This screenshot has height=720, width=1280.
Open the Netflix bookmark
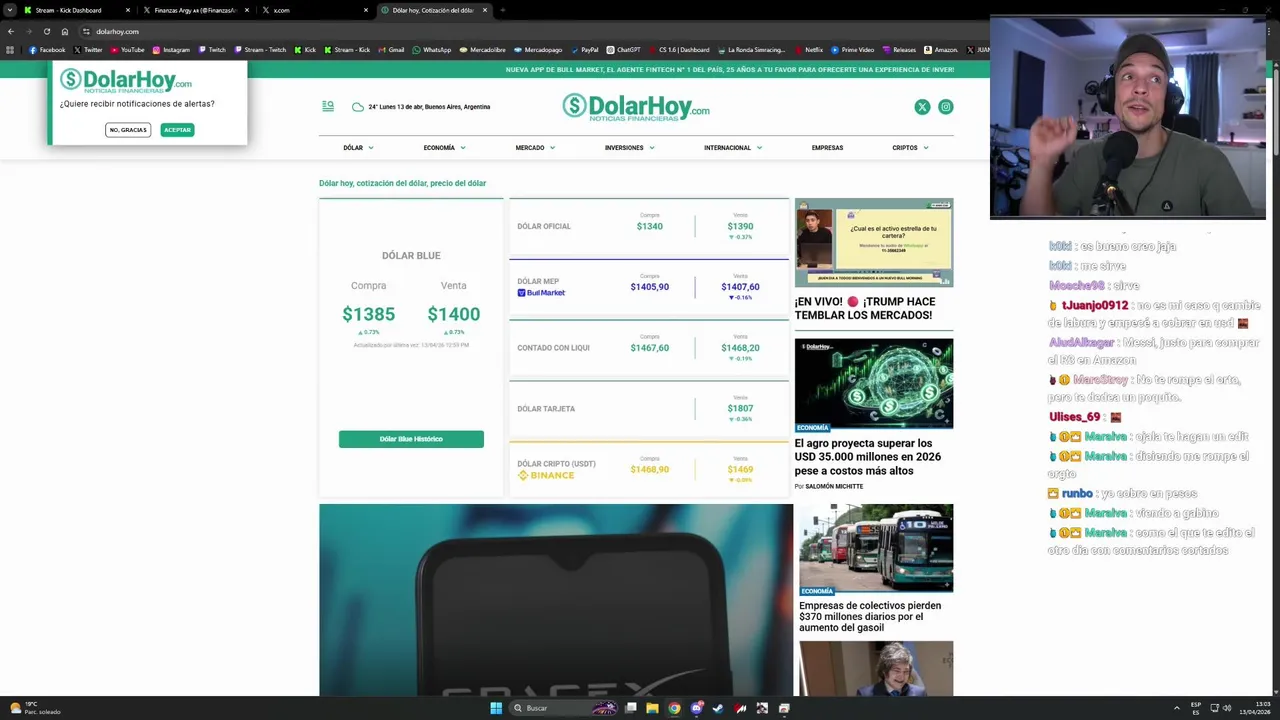(x=809, y=50)
